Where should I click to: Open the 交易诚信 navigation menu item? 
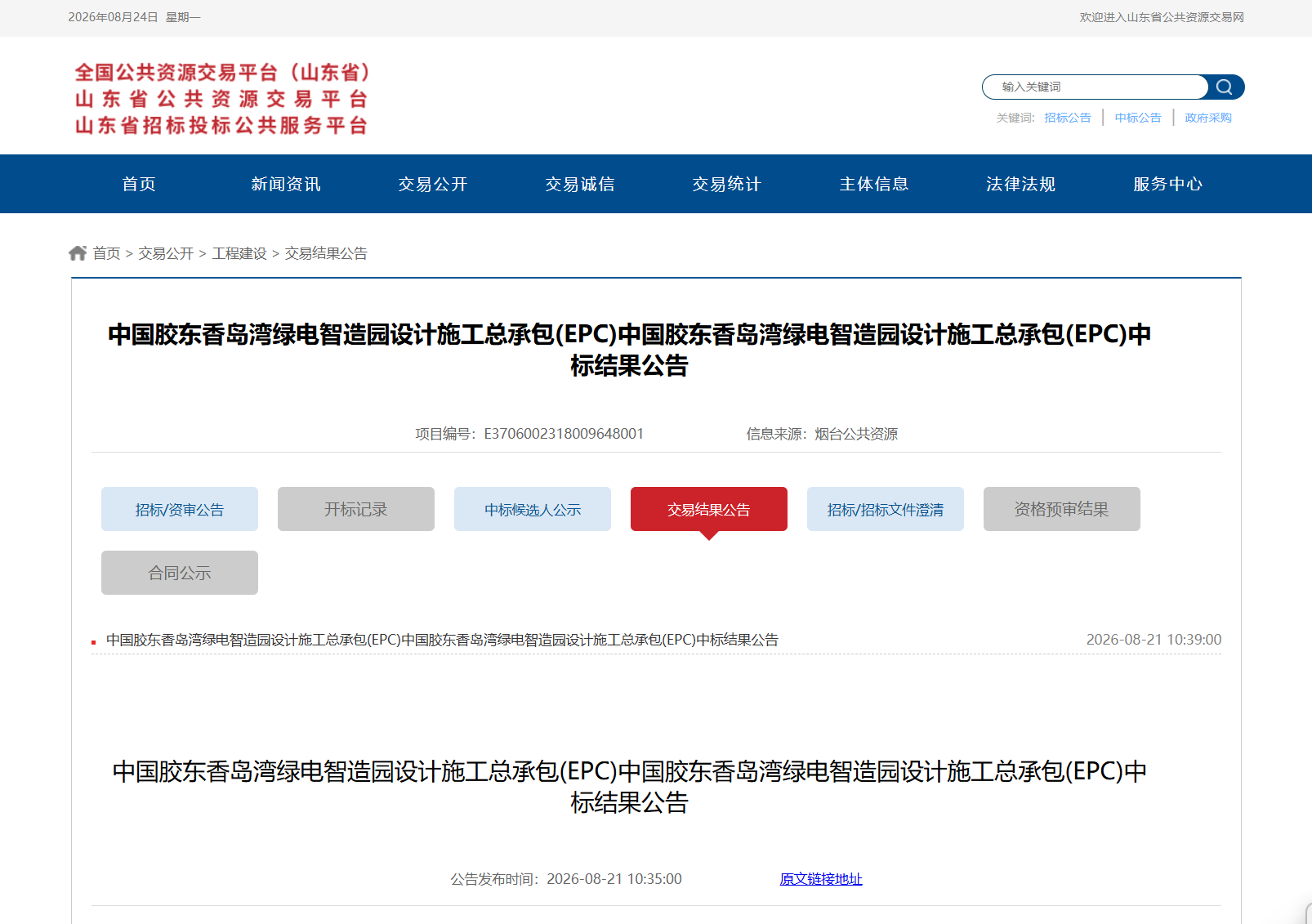click(580, 184)
